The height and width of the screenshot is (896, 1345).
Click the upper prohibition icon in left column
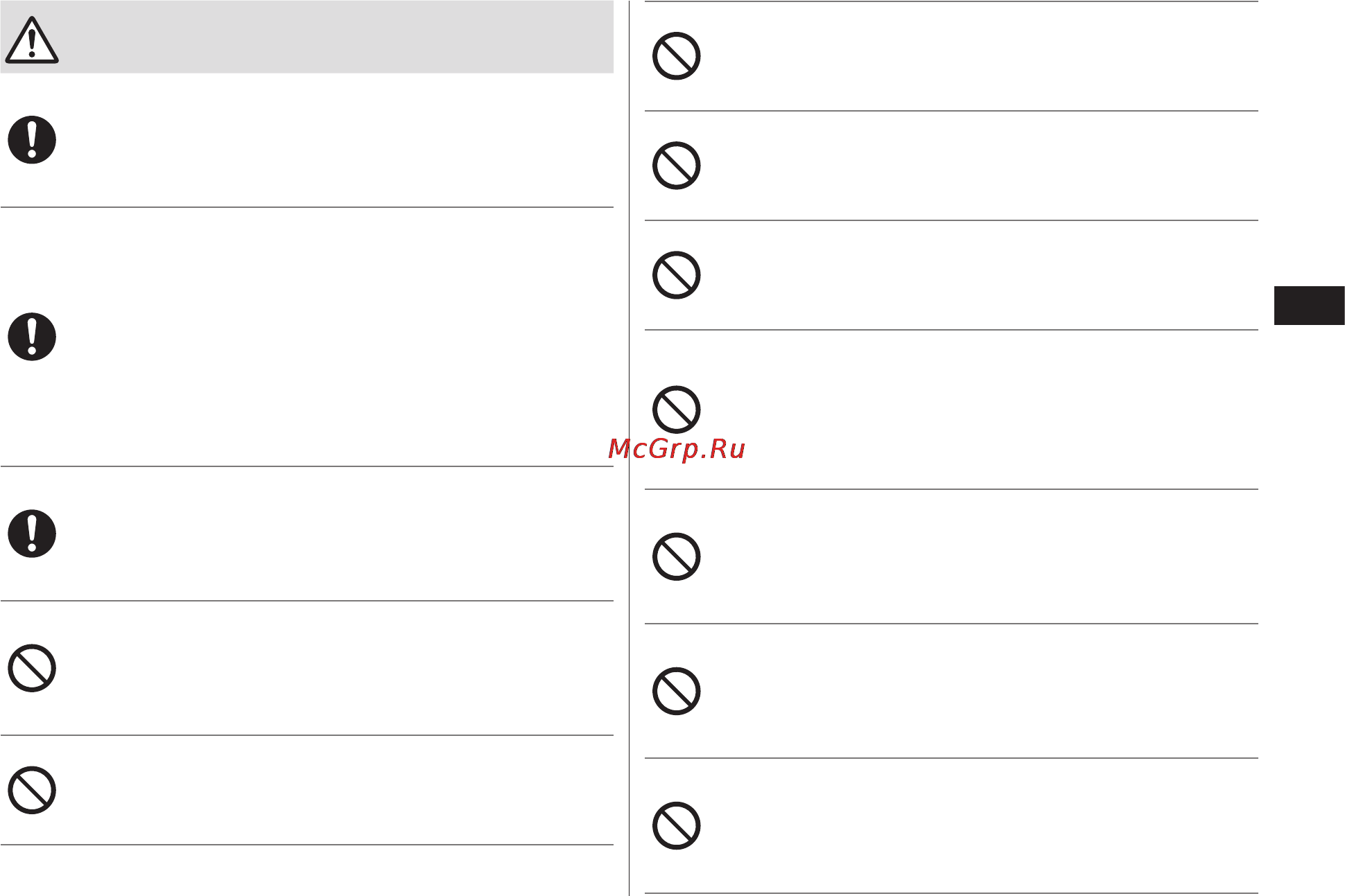click(x=32, y=668)
